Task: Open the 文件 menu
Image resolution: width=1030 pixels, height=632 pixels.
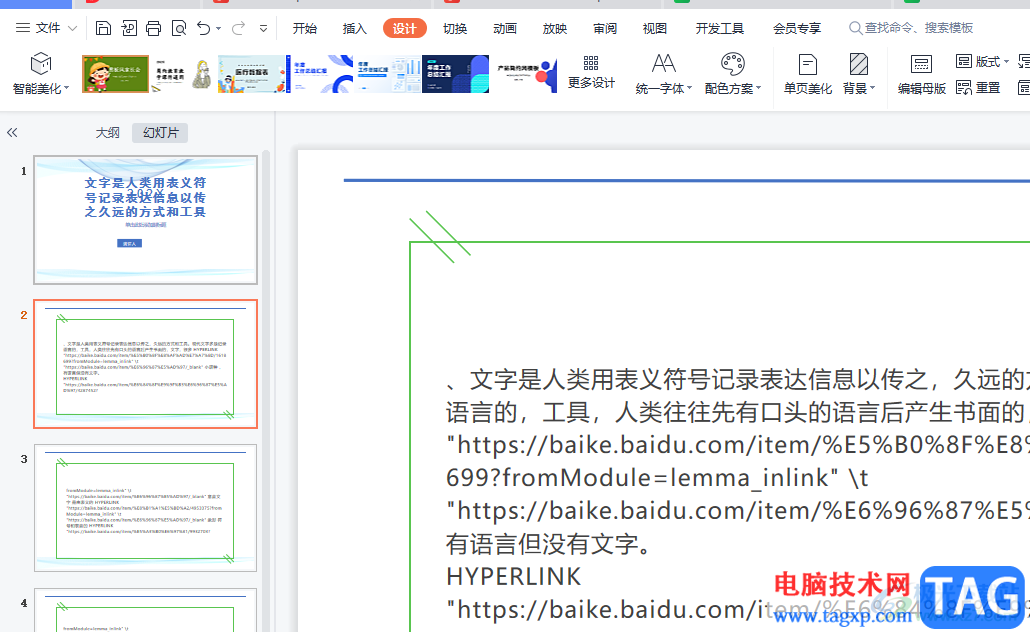Action: (x=47, y=28)
